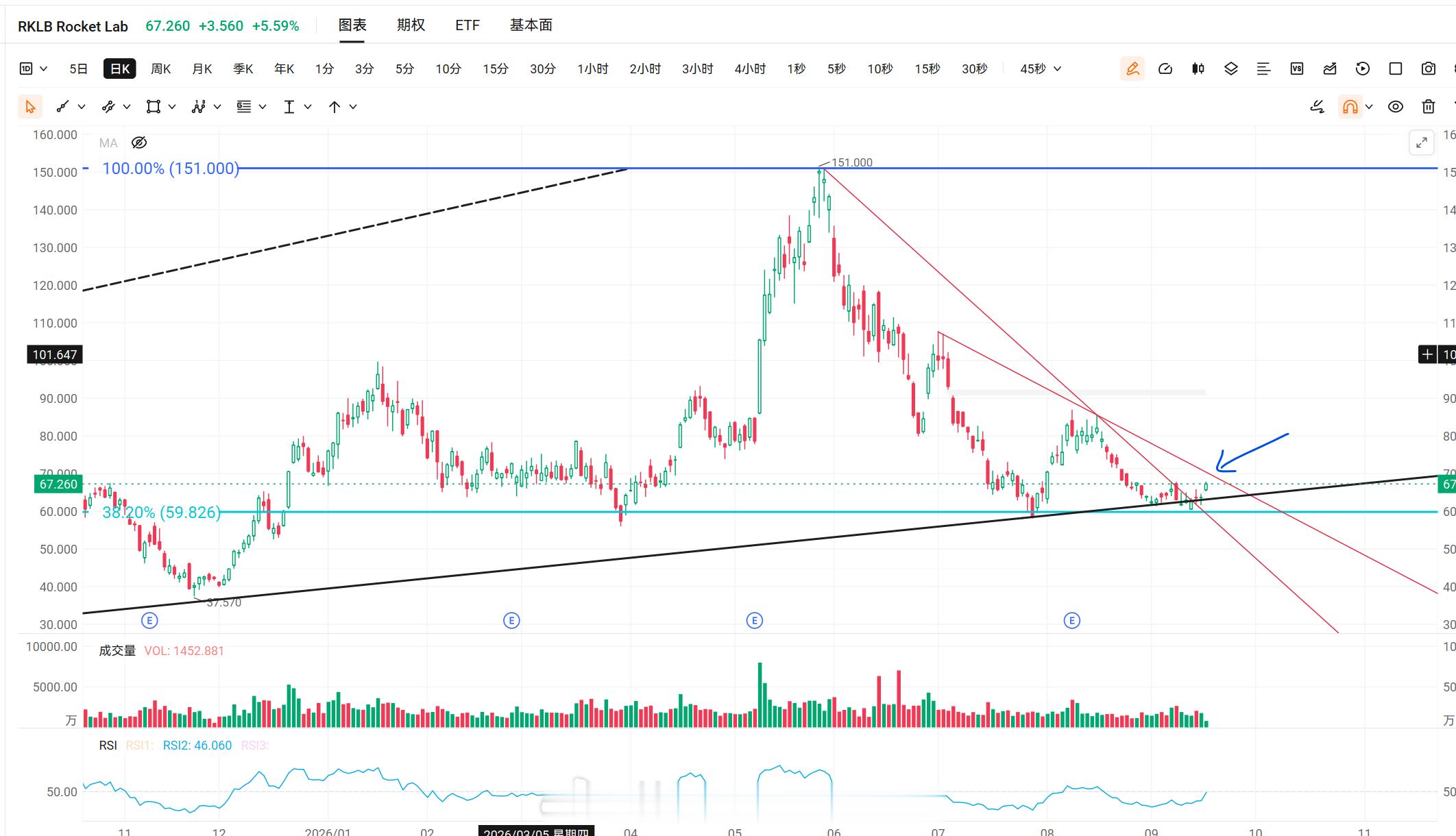This screenshot has width=1456, height=836.
Task: Open the candlestick chart style icon
Action: click(1198, 69)
